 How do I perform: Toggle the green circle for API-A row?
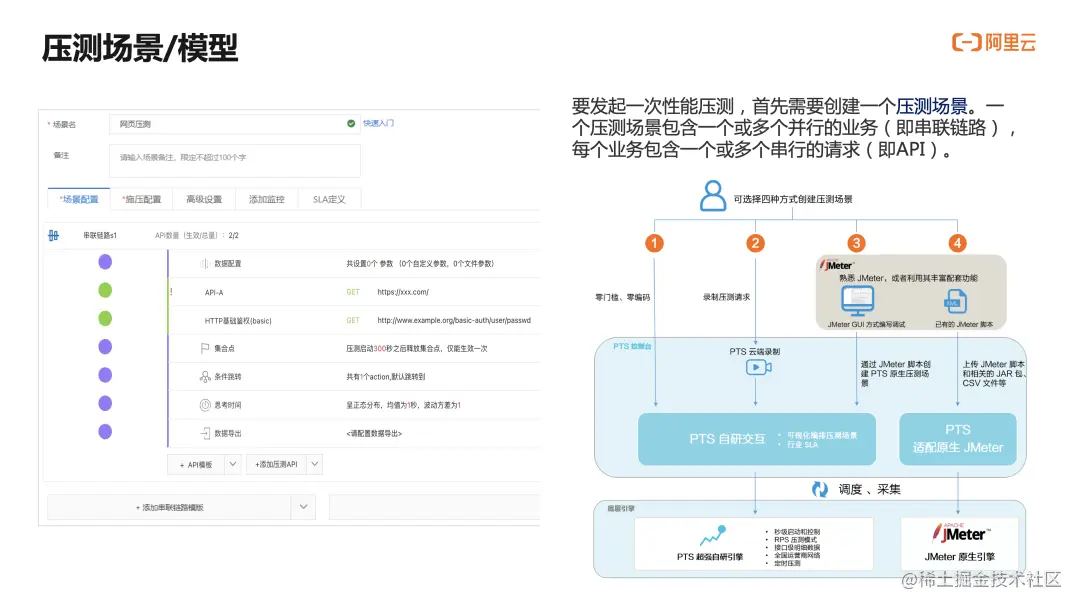click(105, 290)
